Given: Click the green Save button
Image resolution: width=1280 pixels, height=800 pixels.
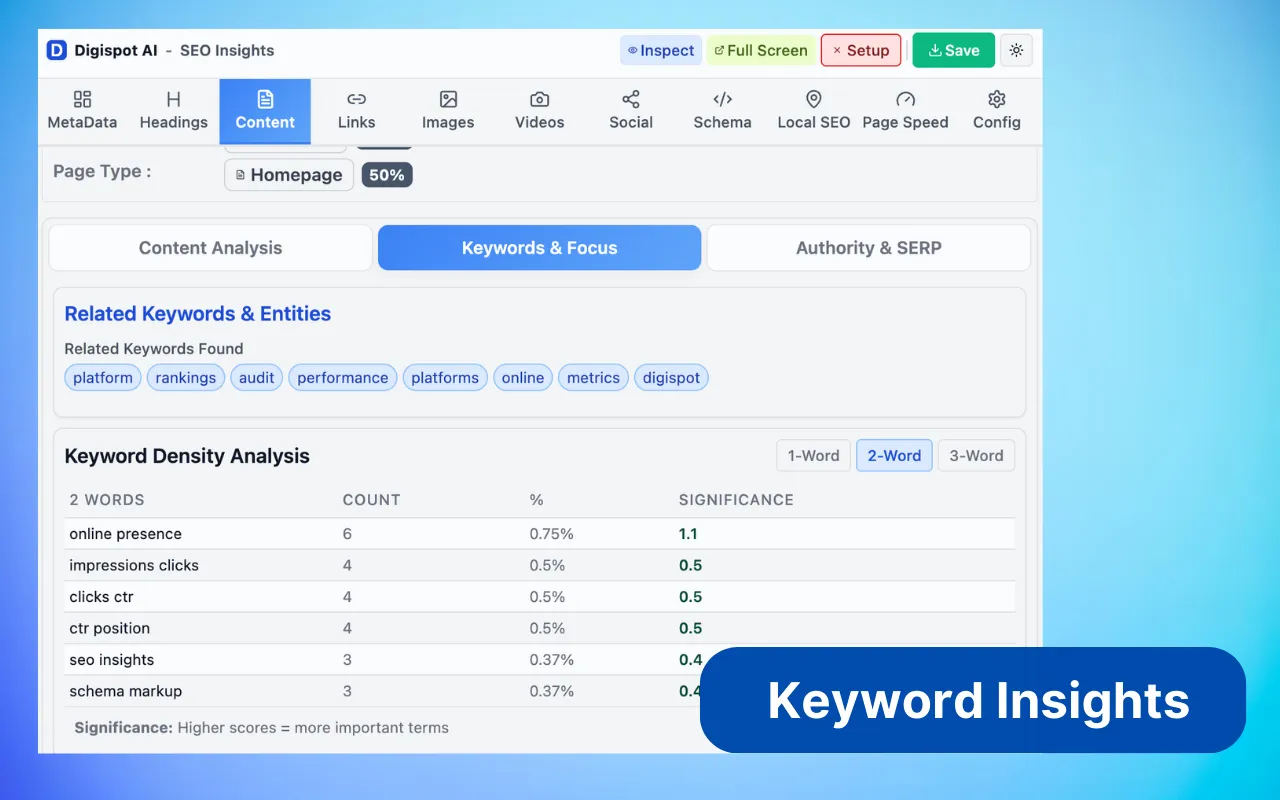Looking at the screenshot, I should click(953, 50).
